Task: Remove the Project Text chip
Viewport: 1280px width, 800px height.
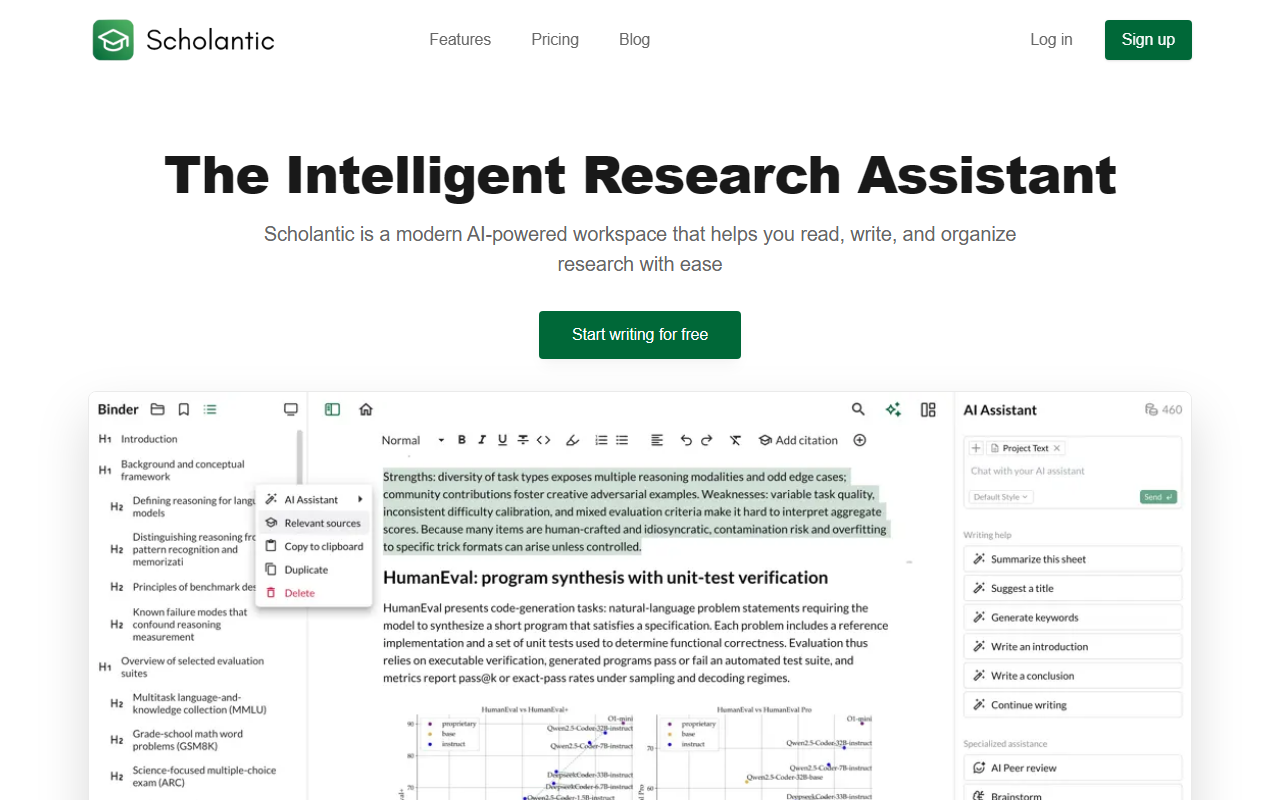Action: point(1057,448)
